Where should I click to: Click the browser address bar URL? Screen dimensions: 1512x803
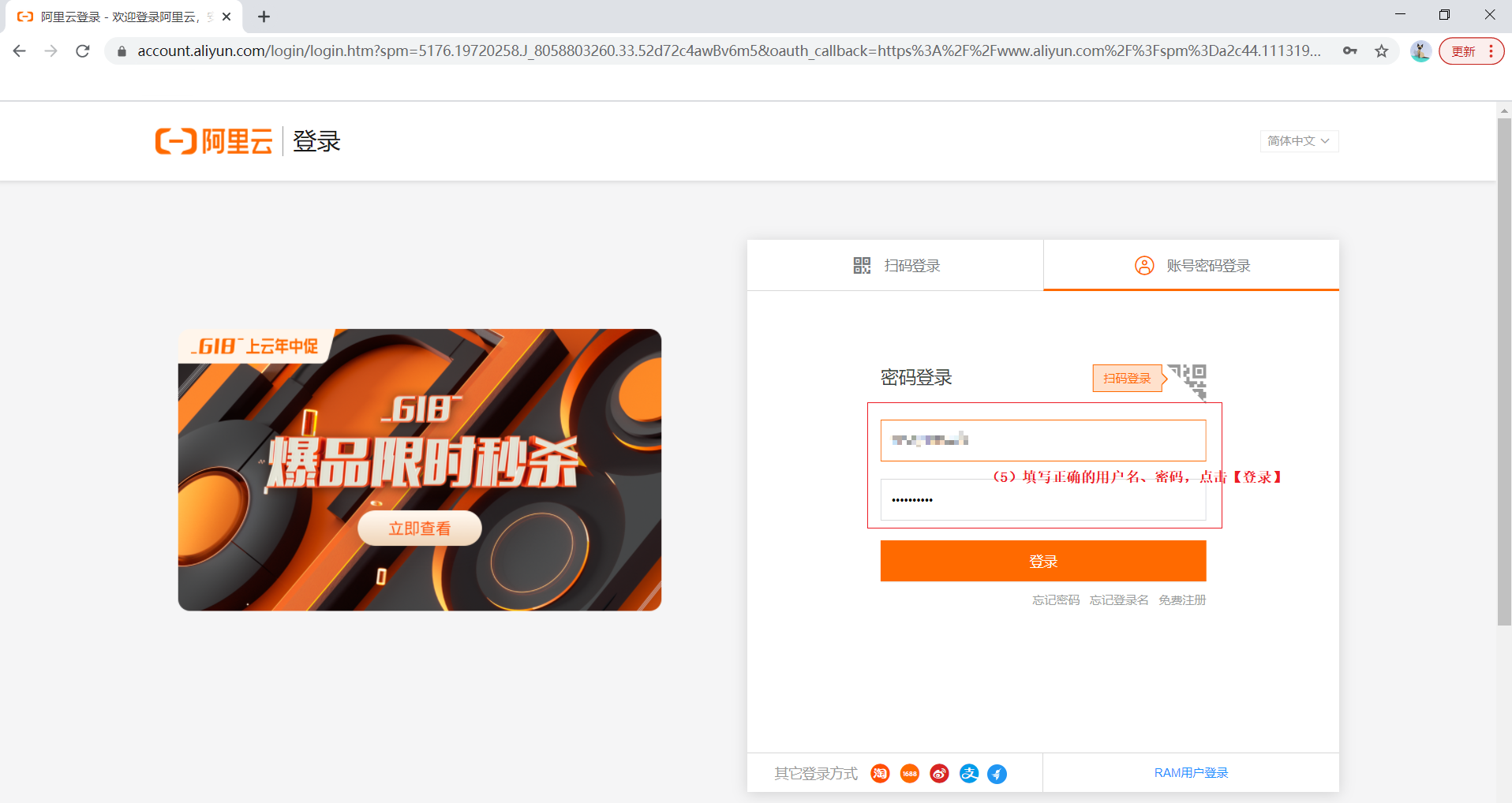tap(728, 51)
